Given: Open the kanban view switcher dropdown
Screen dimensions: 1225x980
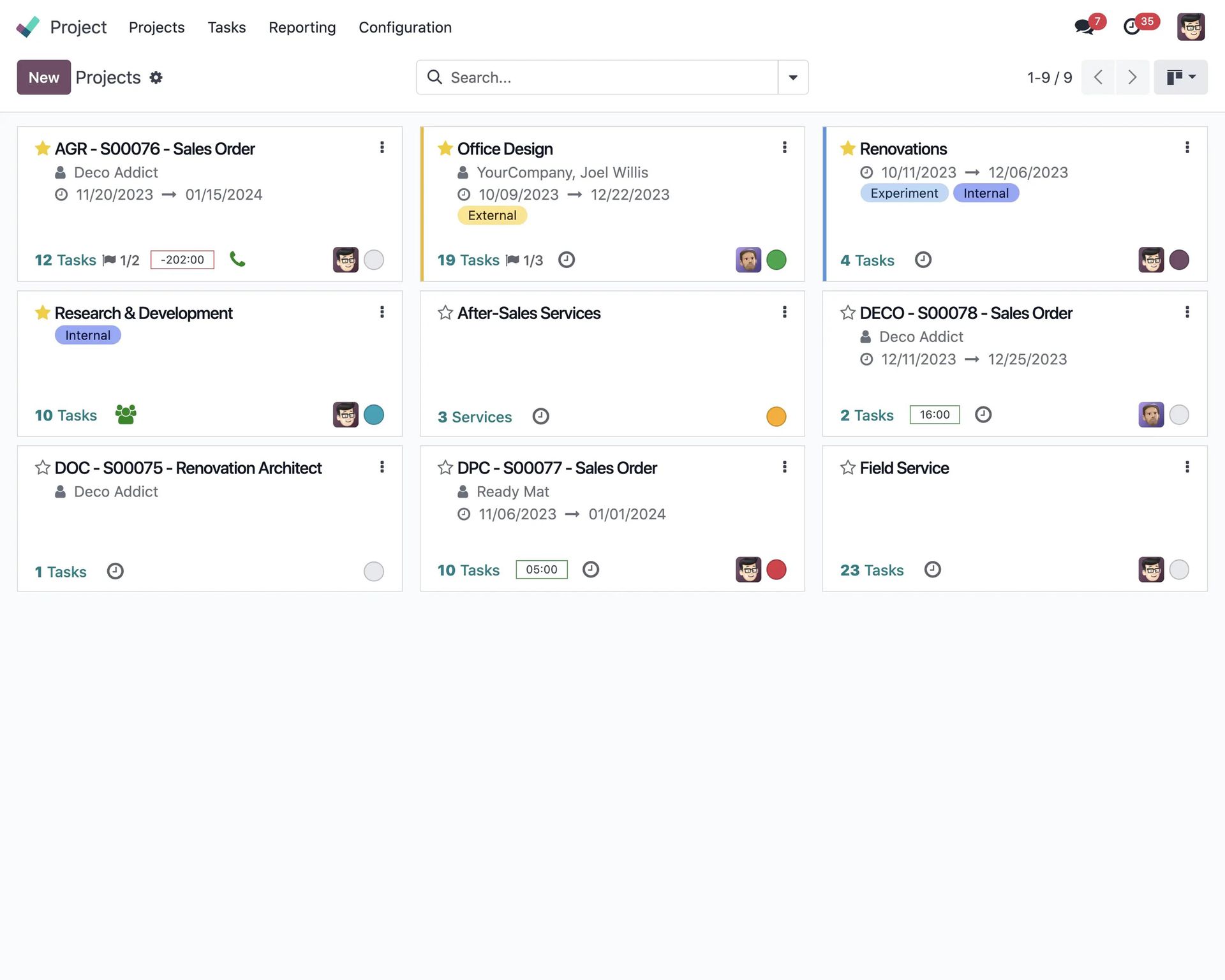Looking at the screenshot, I should (1180, 77).
